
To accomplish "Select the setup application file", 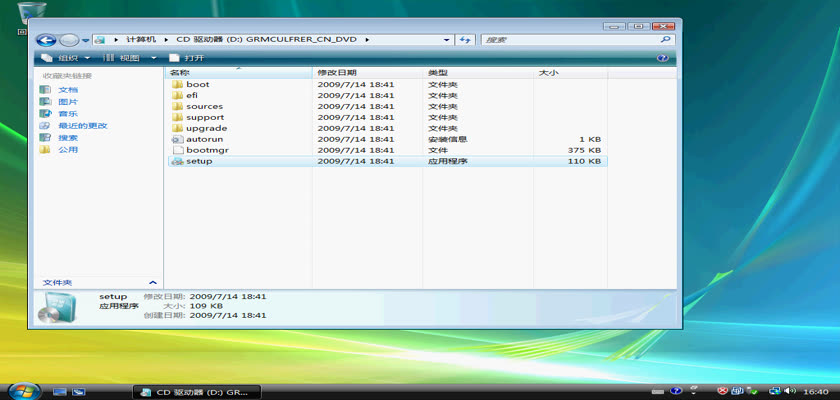I will point(199,161).
